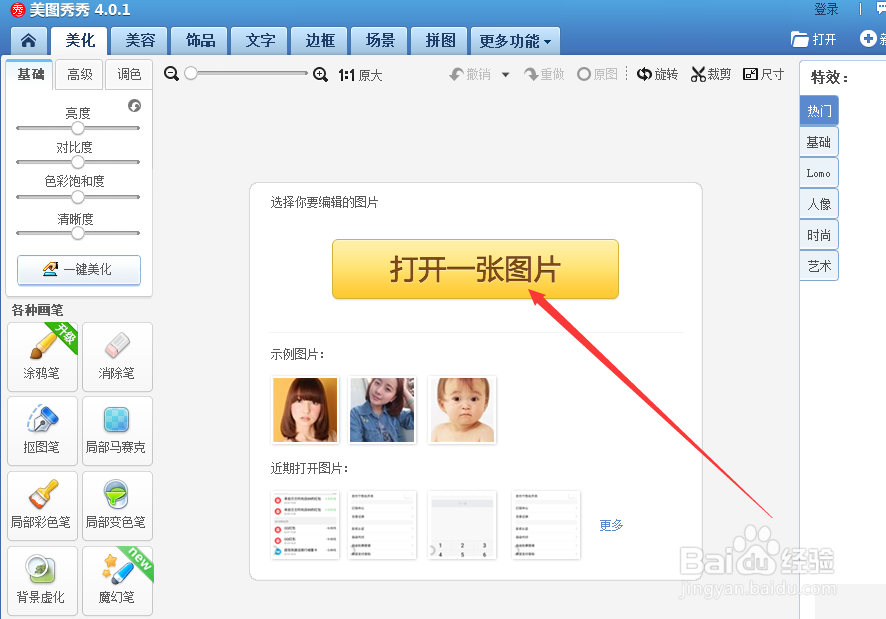Select the 涂鸦笔 doodle brush tool
886x619 pixels.
coord(42,357)
